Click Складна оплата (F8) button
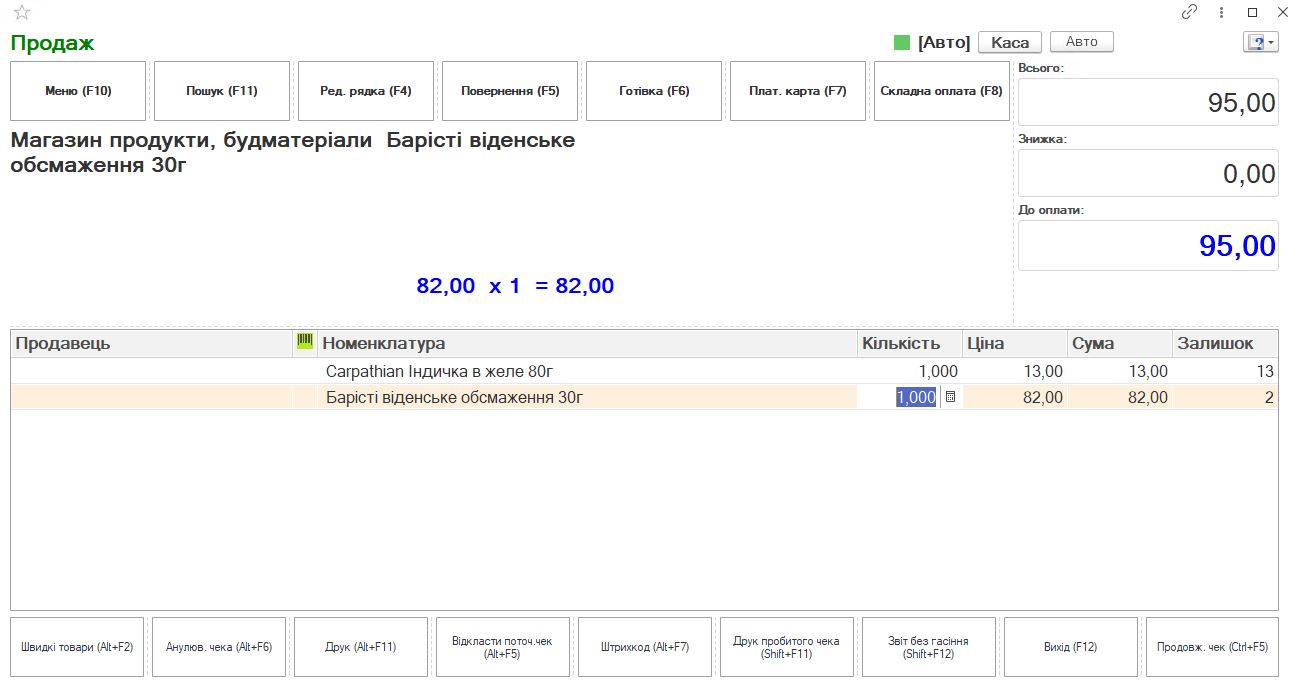Image resolution: width=1297 pixels, height=687 pixels. tap(941, 91)
